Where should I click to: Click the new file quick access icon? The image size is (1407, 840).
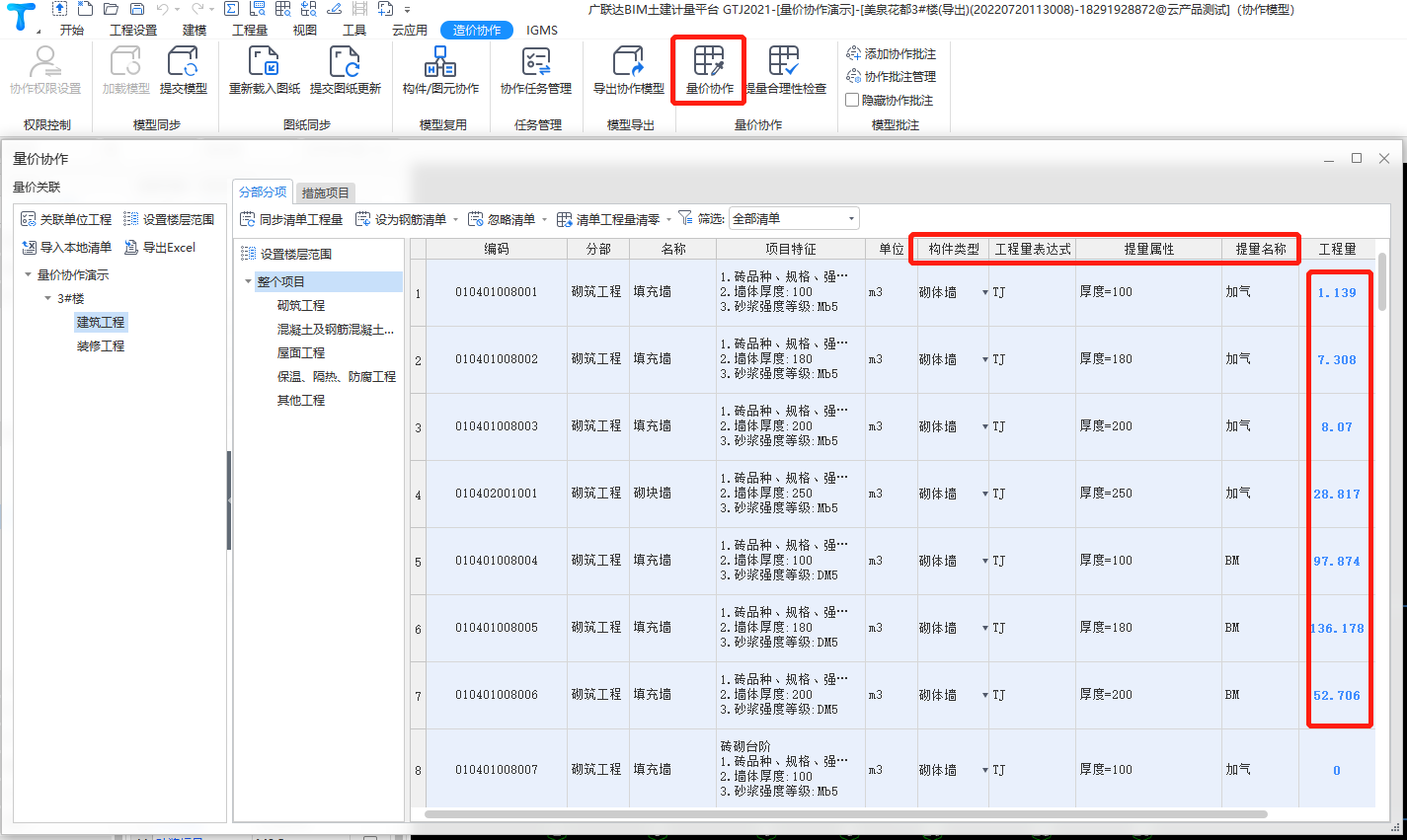[86, 9]
